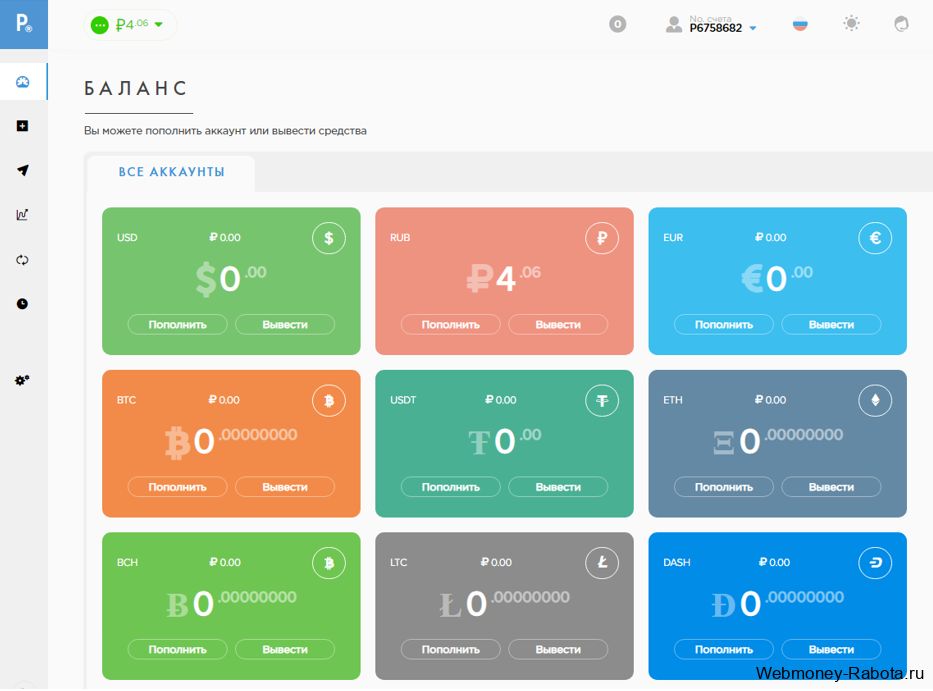Screen dimensions: 933x691
Task: Select the chart statistics sidebar icon
Action: point(22,214)
